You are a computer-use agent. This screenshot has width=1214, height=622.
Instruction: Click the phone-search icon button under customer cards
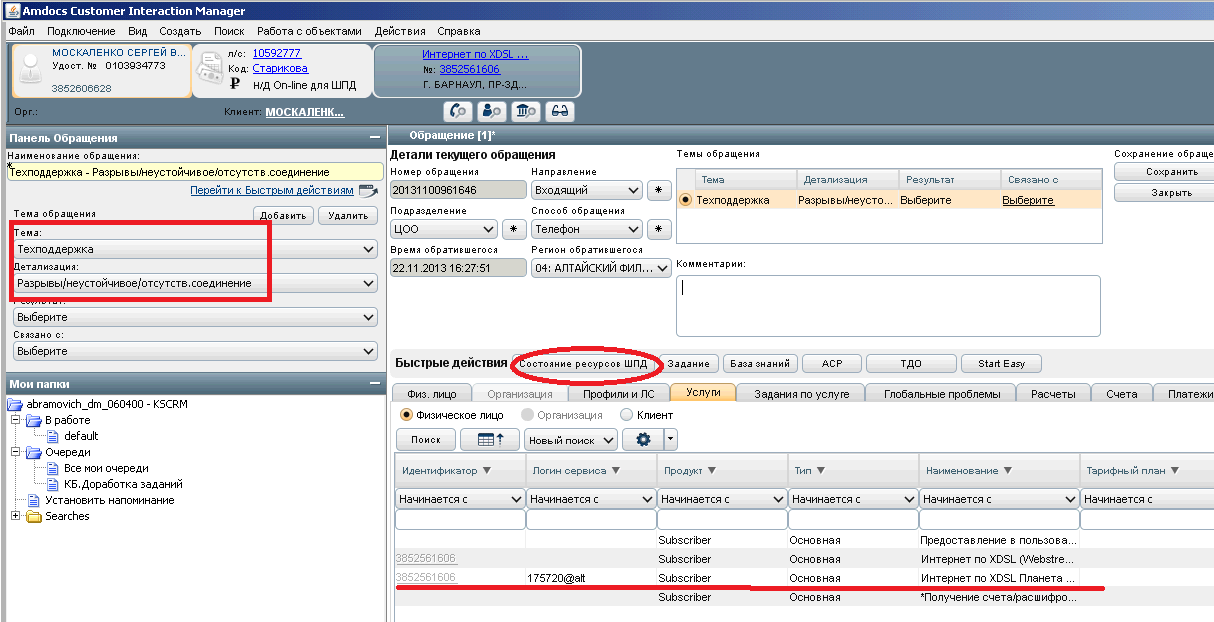459,111
